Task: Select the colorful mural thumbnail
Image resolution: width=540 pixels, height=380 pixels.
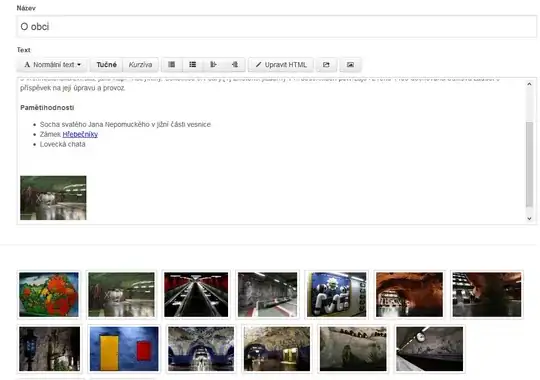Action: 49,295
